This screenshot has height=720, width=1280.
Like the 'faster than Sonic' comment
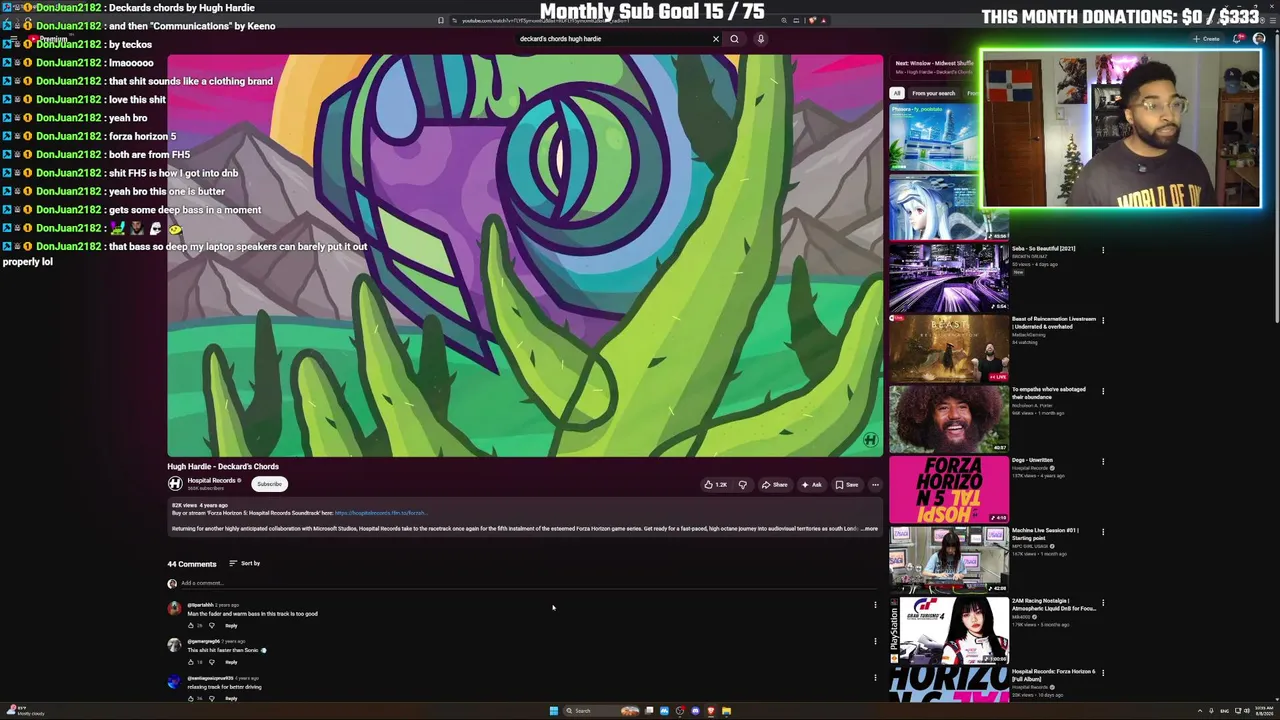(x=190, y=662)
